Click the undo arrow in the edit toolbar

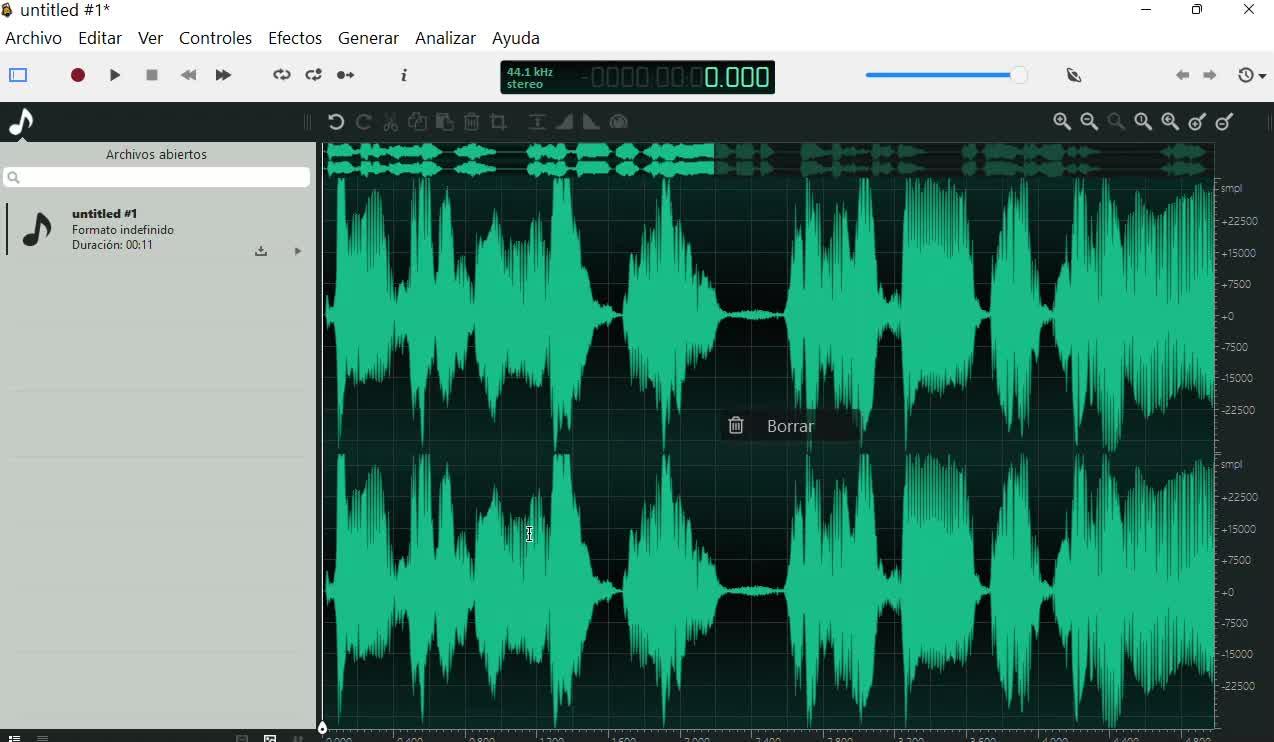pos(336,122)
